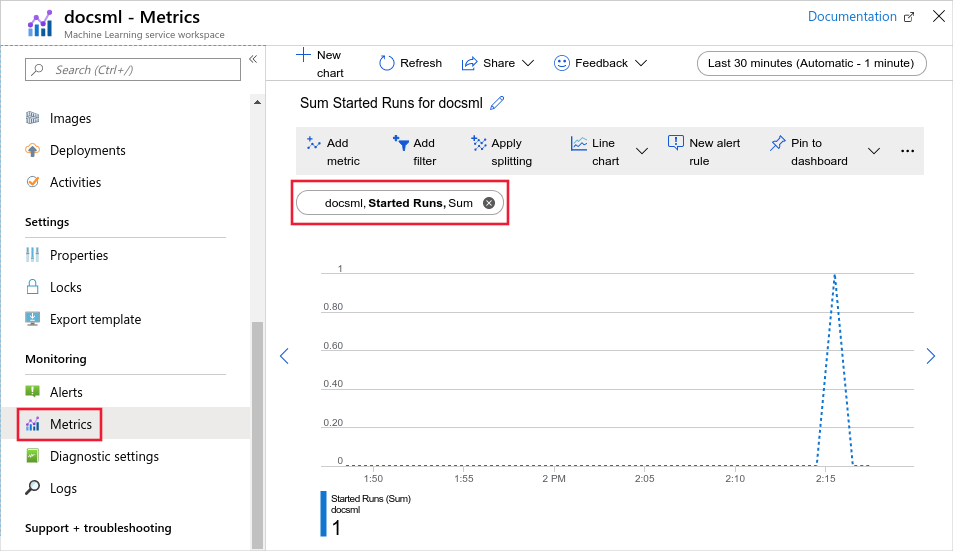This screenshot has width=953, height=551.
Task: Remove the Started Runs metric pill
Action: [x=489, y=203]
